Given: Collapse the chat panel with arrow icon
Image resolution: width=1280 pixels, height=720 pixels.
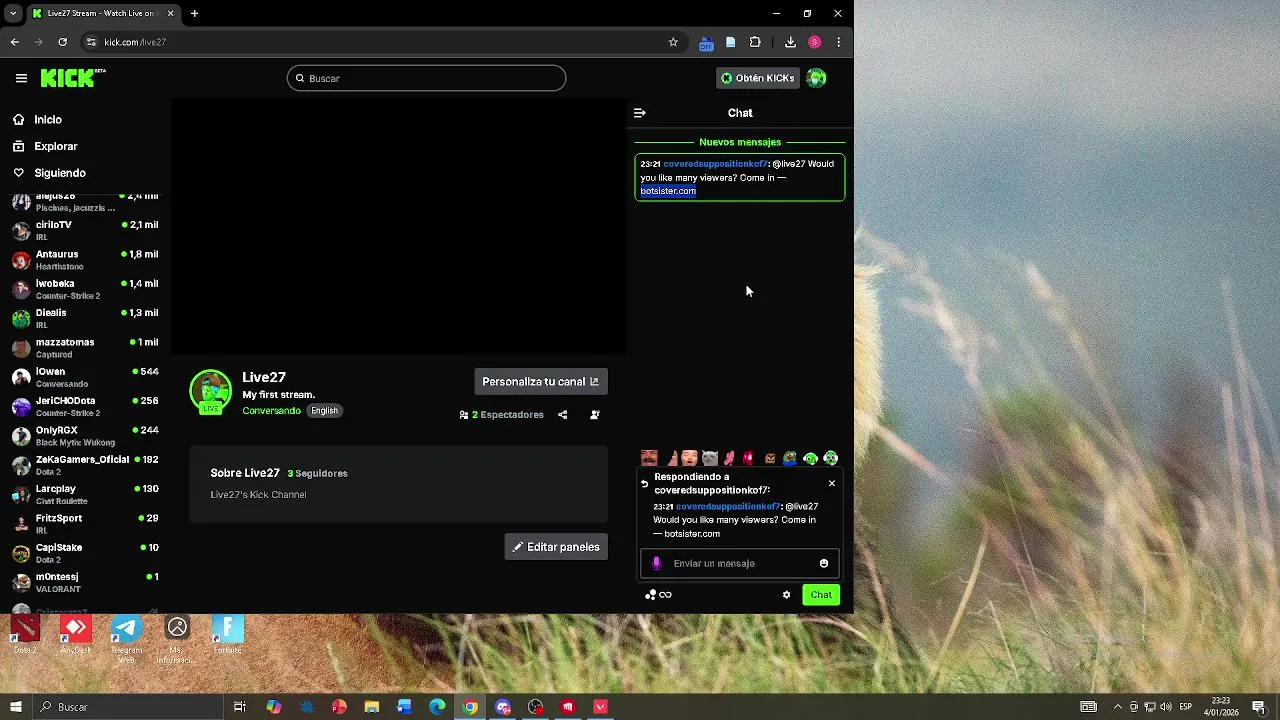Looking at the screenshot, I should (640, 113).
